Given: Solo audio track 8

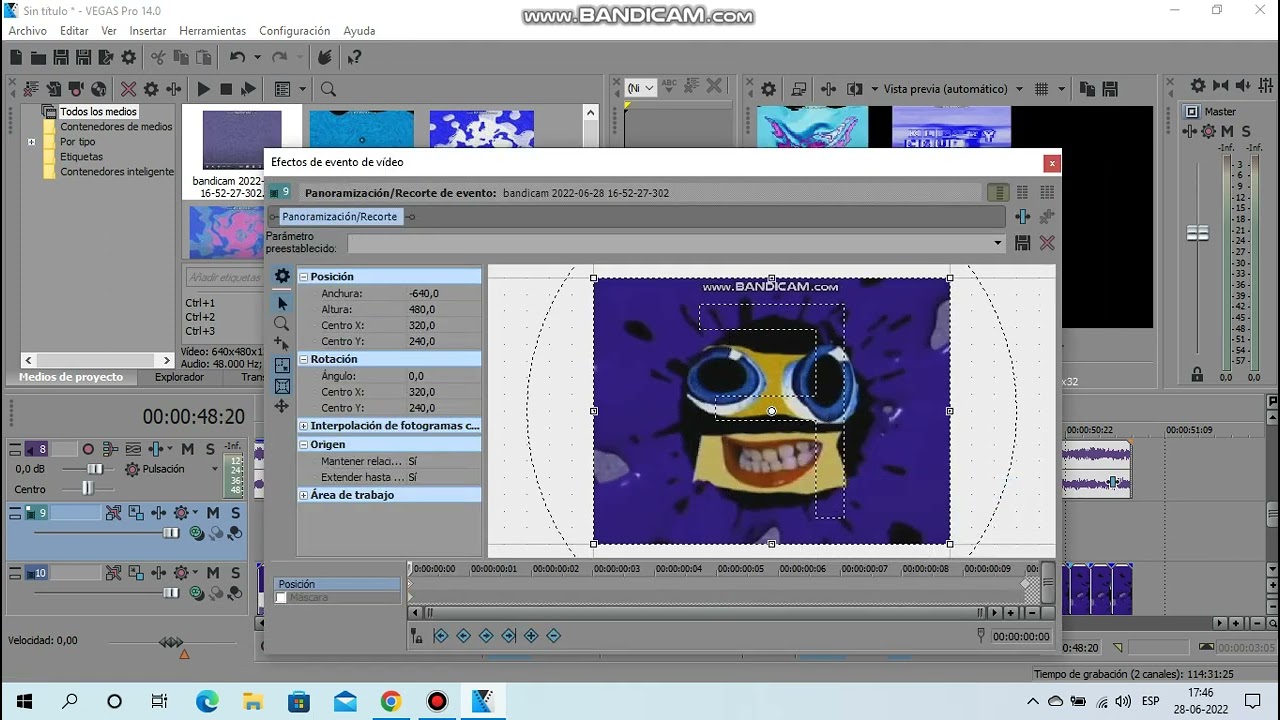Looking at the screenshot, I should 210,449.
